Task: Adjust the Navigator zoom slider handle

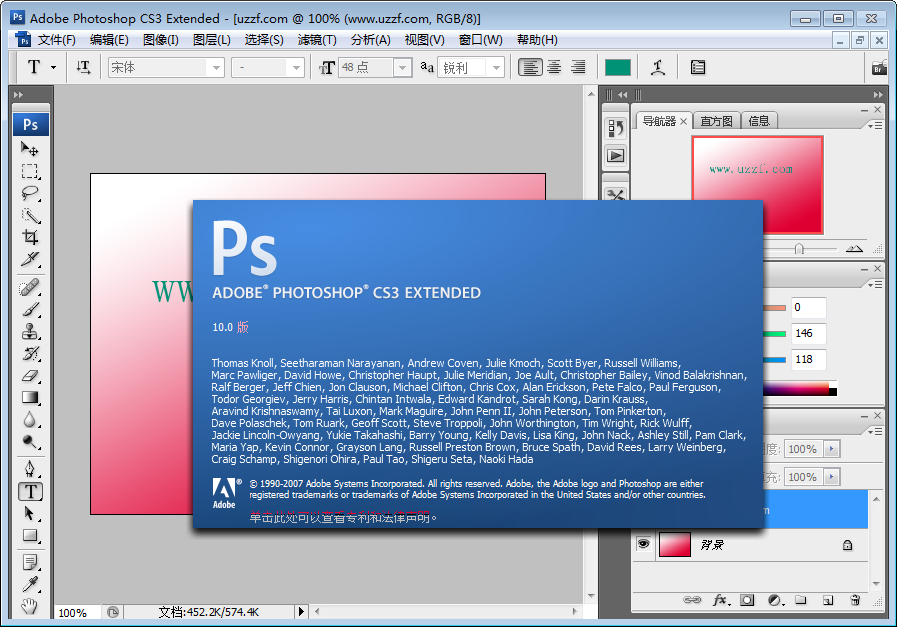Action: [799, 249]
